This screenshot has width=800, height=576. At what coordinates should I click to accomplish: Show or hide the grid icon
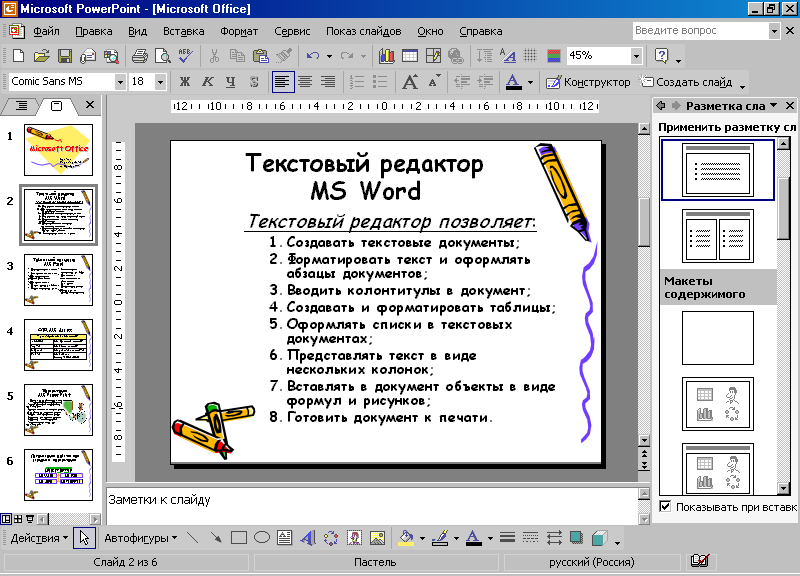coord(530,55)
